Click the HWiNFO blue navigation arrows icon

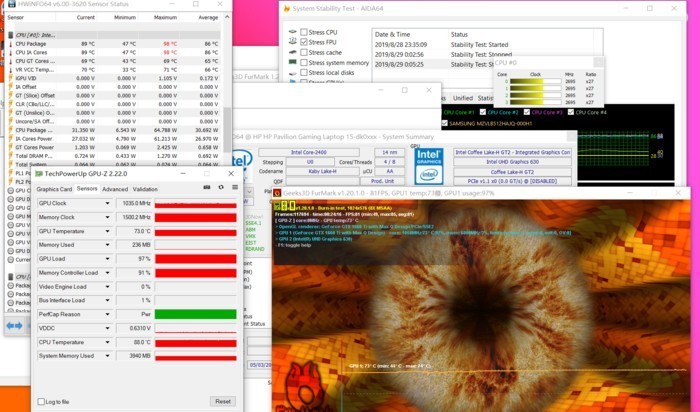click(14, 326)
